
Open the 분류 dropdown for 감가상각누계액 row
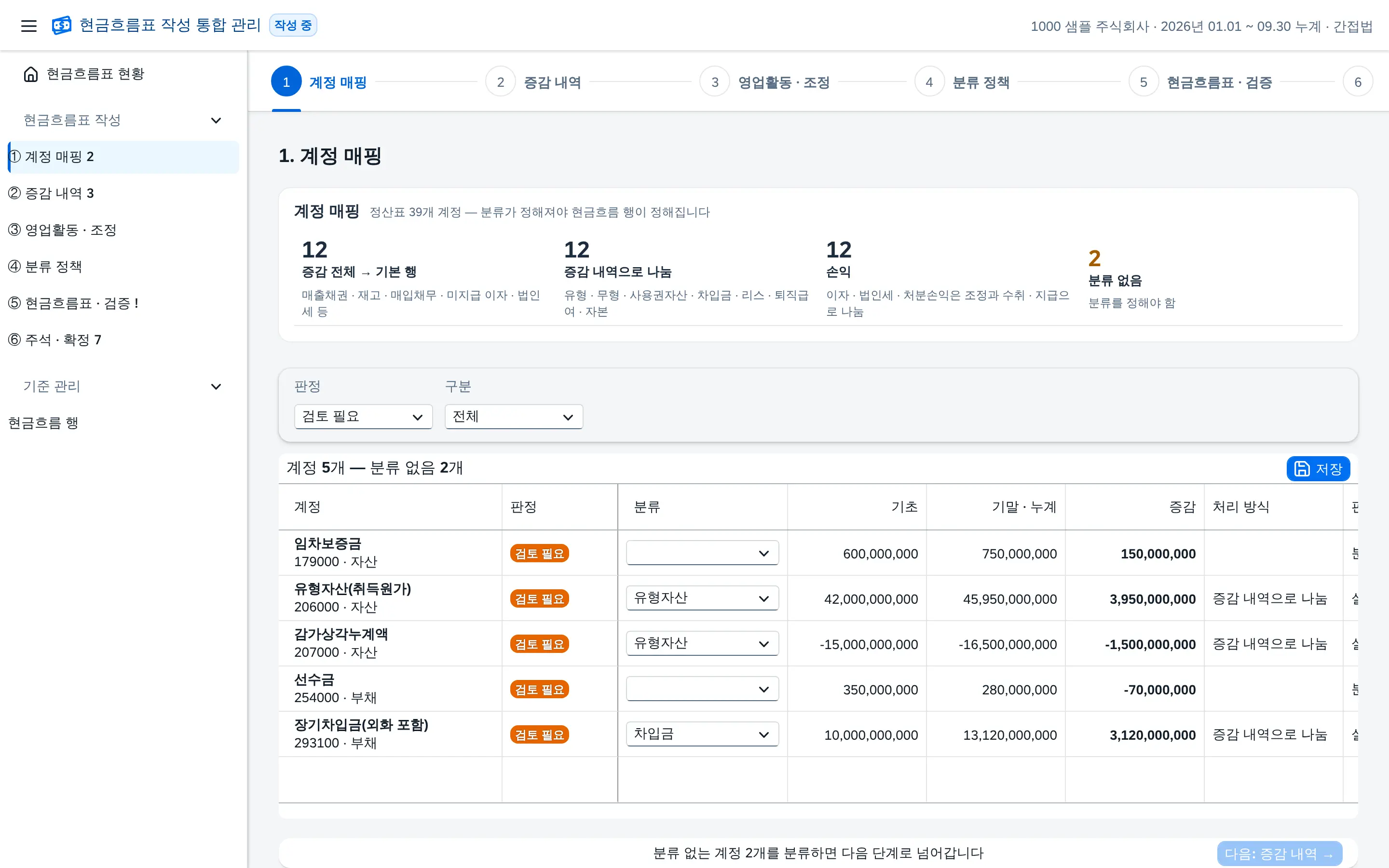(x=702, y=644)
